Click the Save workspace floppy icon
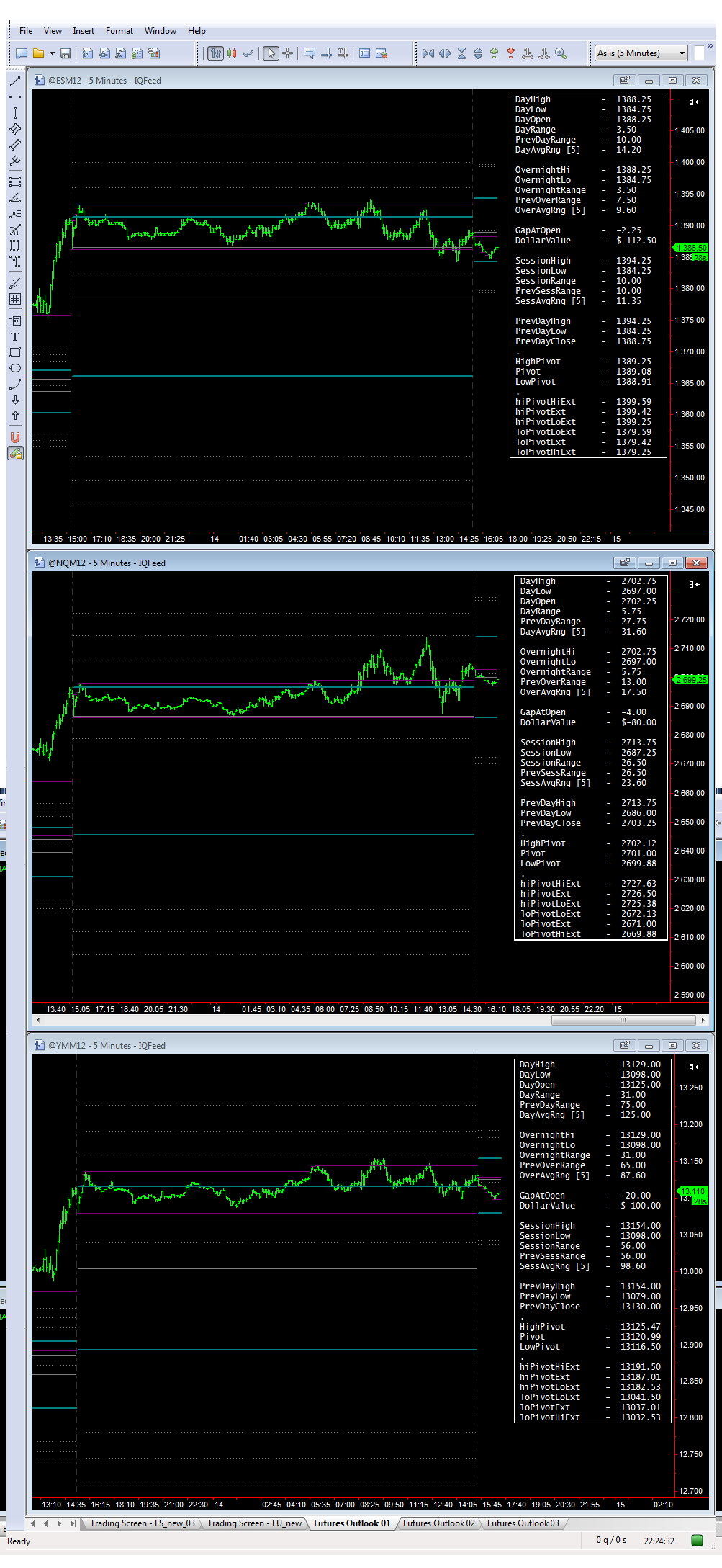This screenshot has height=1568, width=722. 66,53
